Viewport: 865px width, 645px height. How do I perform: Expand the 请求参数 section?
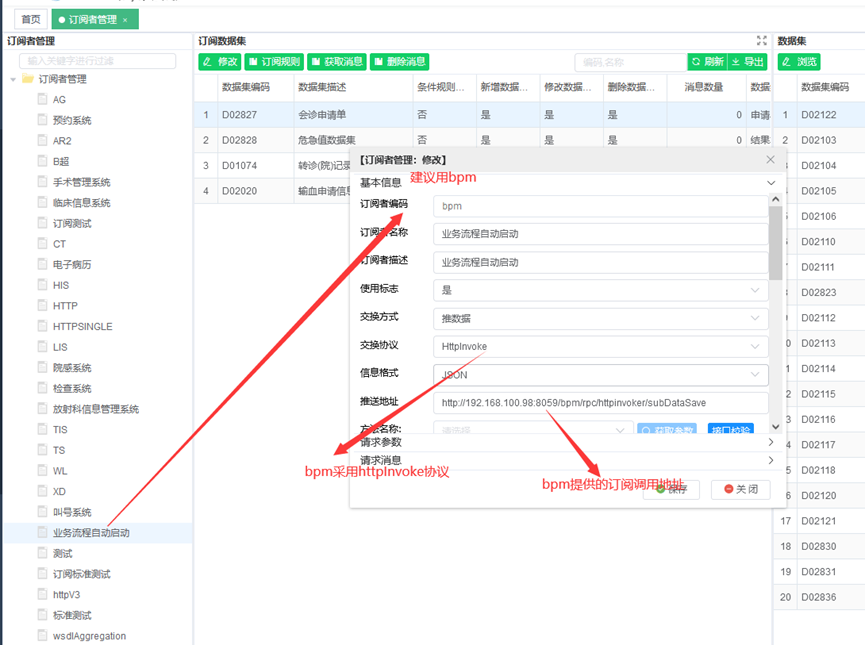tap(566, 442)
